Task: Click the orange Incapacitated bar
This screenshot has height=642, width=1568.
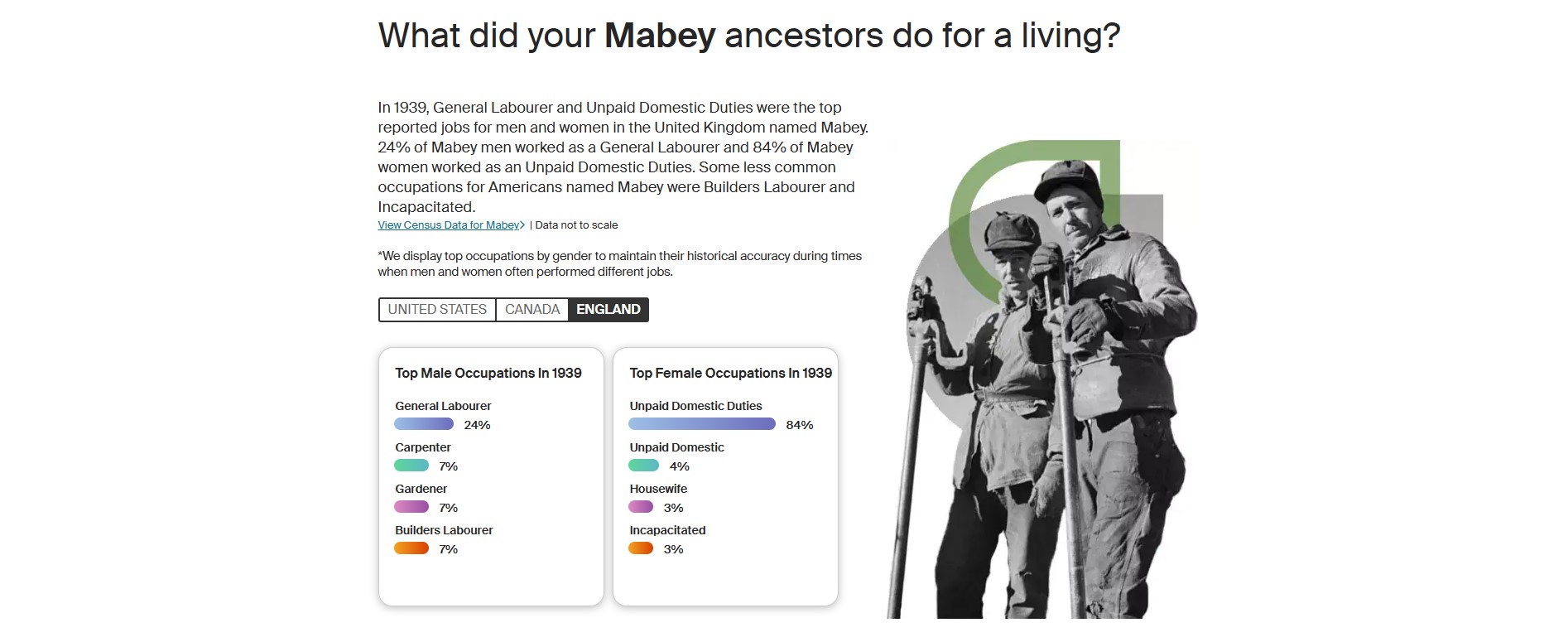Action: tap(641, 548)
